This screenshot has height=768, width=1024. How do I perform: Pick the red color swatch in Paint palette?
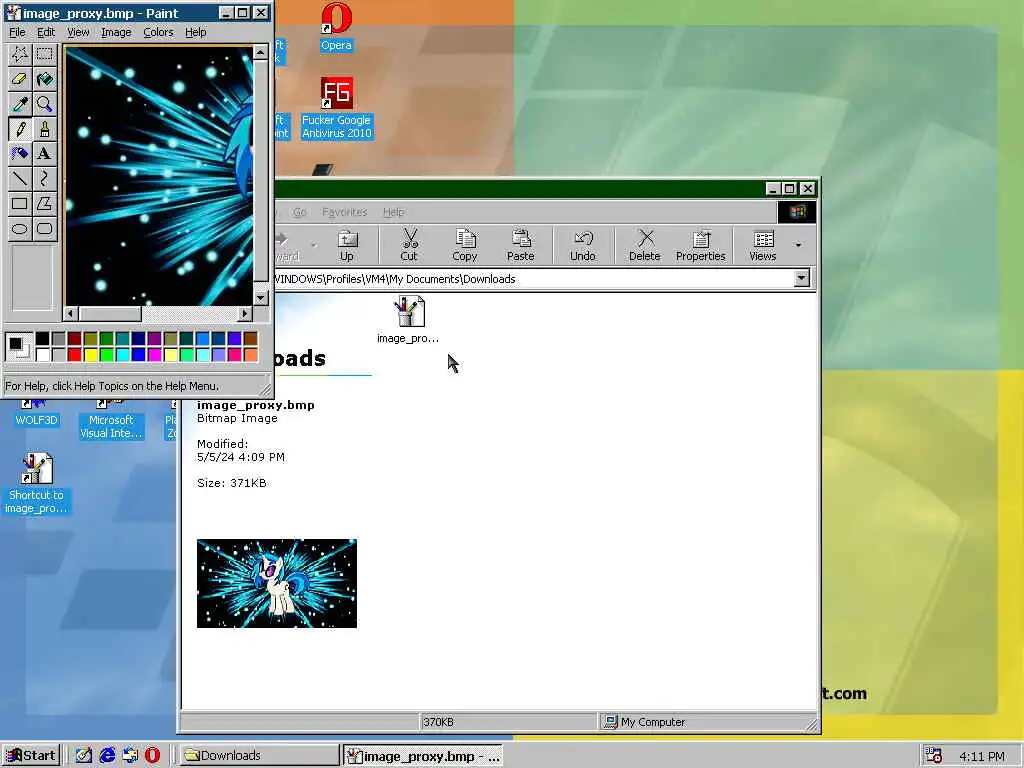(74, 355)
